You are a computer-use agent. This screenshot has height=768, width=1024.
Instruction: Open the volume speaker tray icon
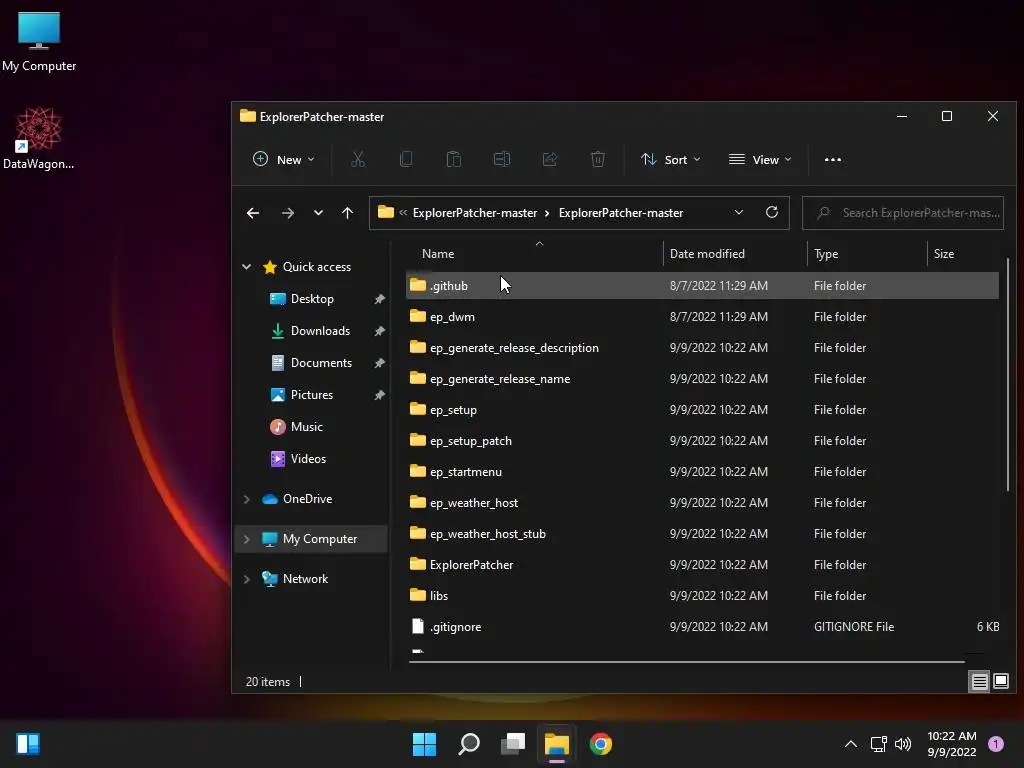pos(903,744)
